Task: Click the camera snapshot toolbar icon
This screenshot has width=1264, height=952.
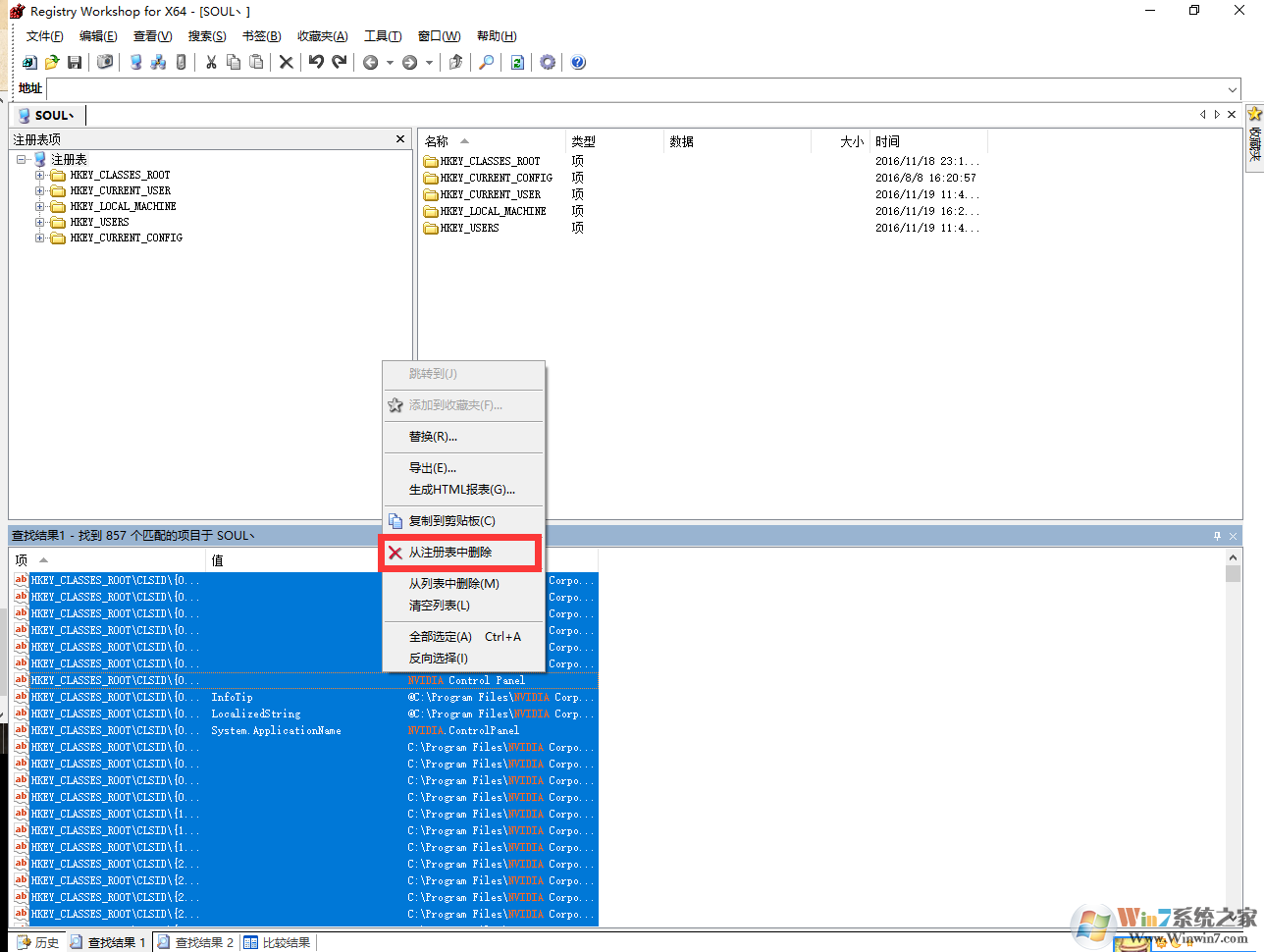Action: pyautogui.click(x=105, y=63)
